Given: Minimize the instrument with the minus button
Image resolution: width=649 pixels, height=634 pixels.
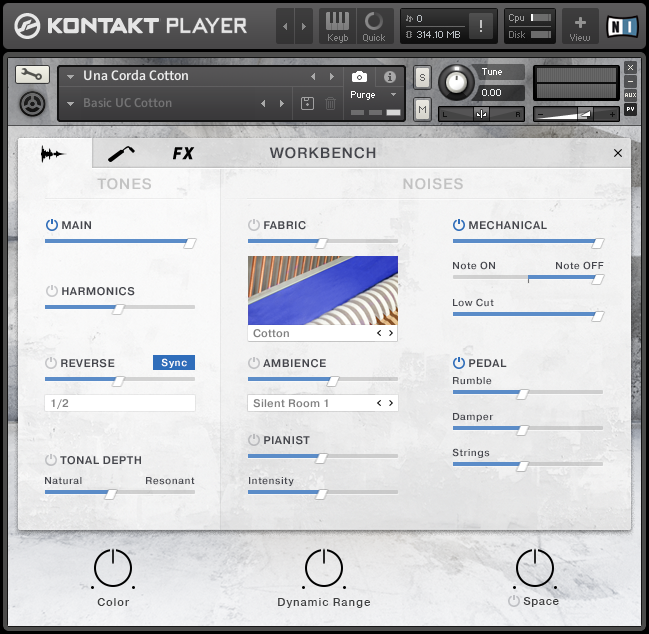Looking at the screenshot, I should (630, 82).
